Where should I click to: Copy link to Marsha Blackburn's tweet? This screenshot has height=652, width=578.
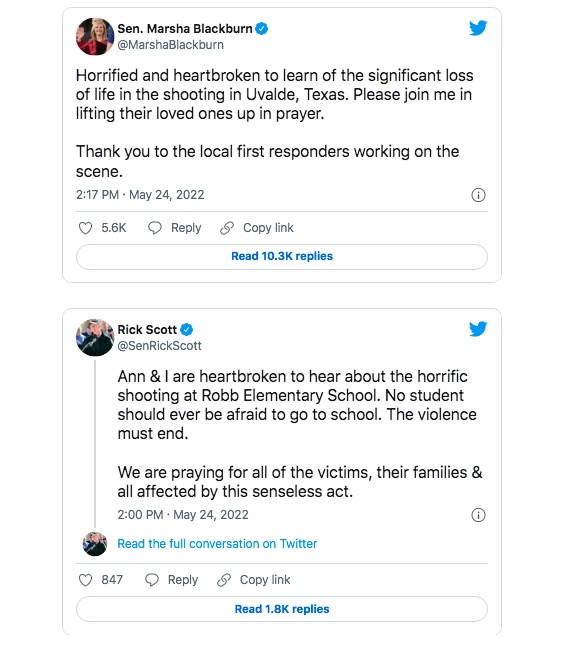point(257,228)
